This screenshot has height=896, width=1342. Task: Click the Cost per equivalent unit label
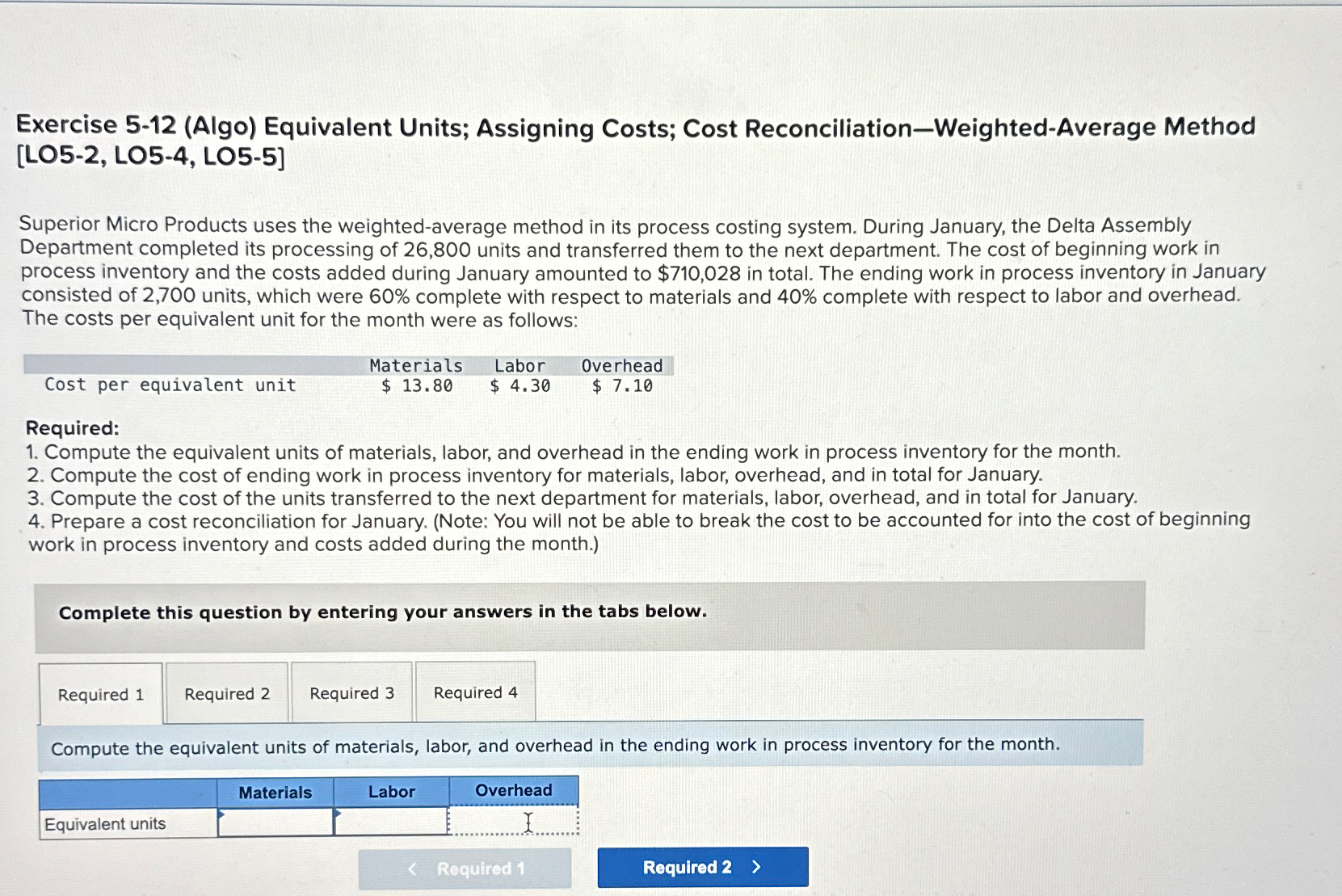pos(170,385)
